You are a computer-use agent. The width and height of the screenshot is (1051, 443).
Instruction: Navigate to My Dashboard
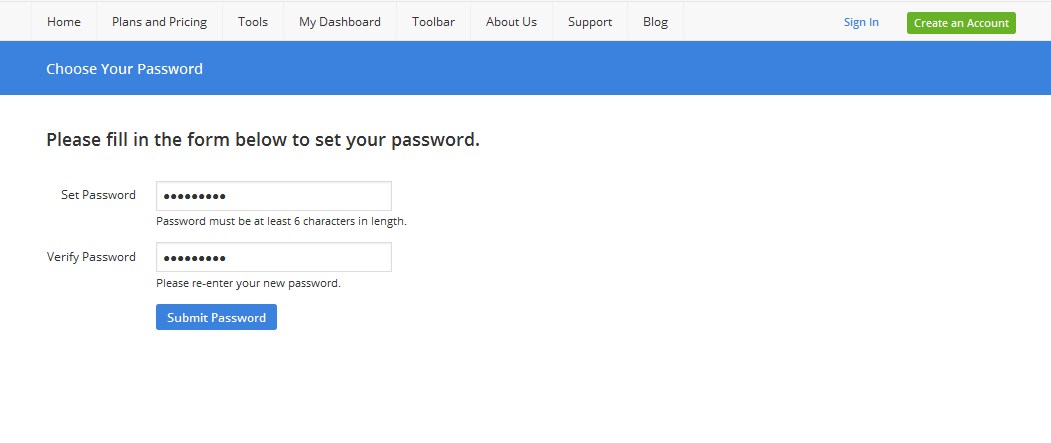click(x=340, y=22)
